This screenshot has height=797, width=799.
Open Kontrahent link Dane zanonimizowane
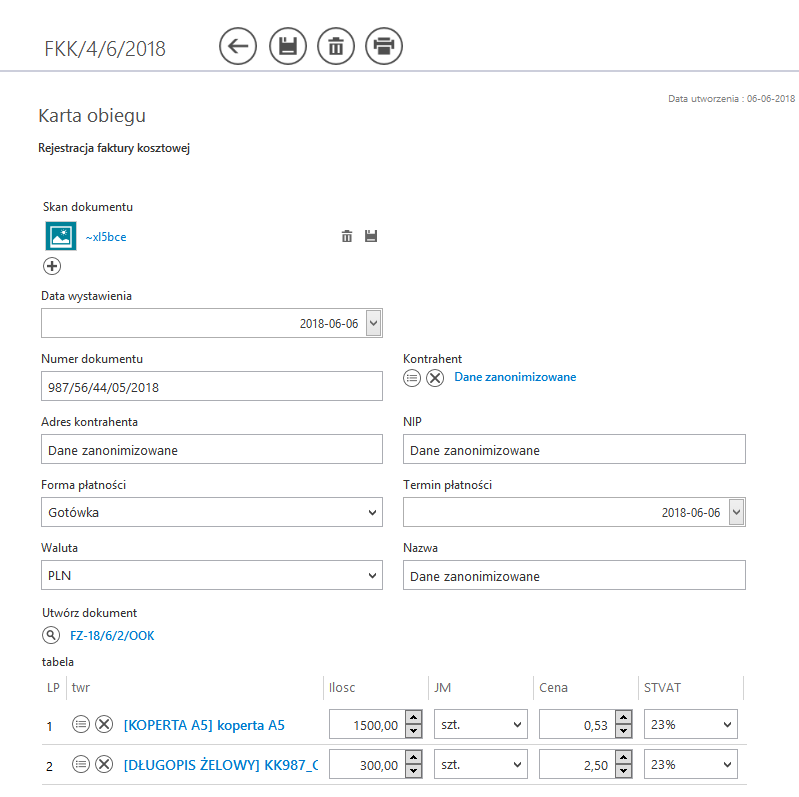515,377
